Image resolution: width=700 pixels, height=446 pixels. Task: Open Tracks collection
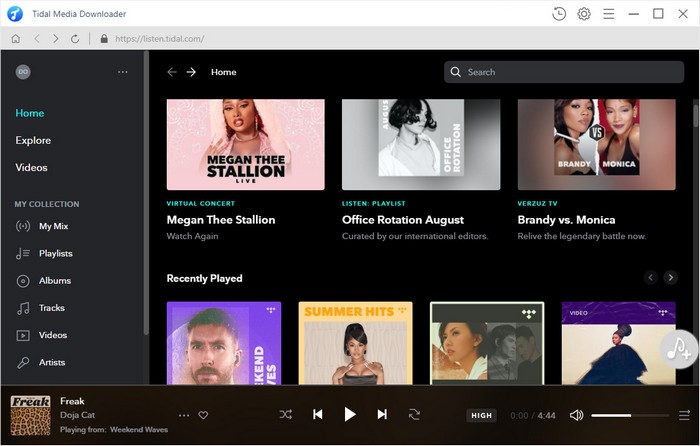[x=51, y=308]
